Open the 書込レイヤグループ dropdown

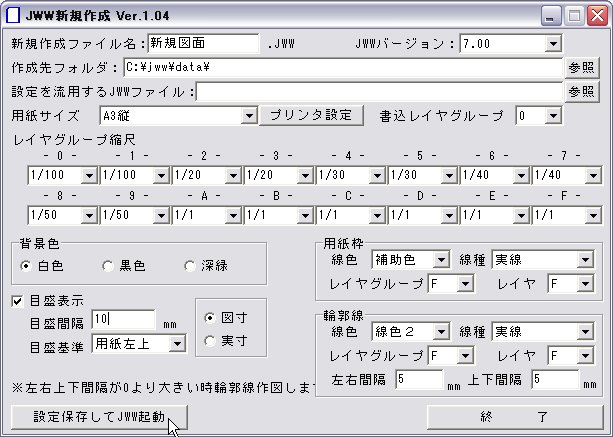click(x=553, y=116)
